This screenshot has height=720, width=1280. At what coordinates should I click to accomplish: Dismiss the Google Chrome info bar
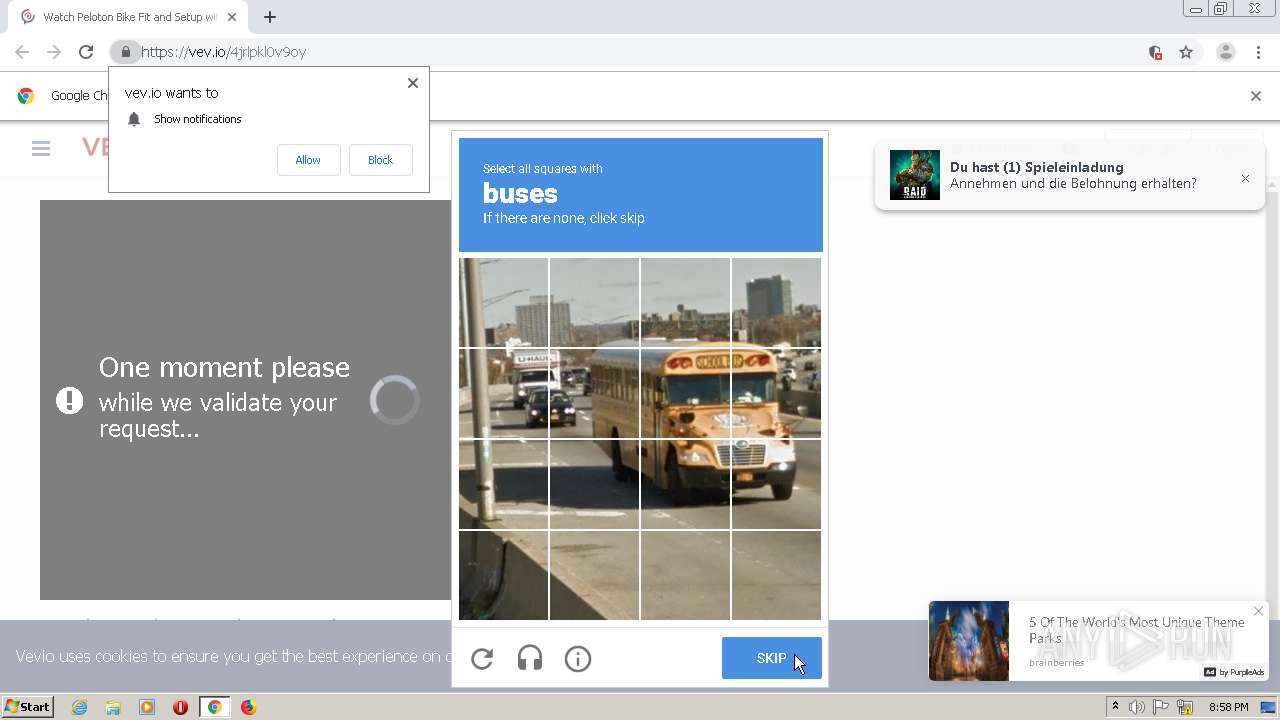[x=1256, y=96]
